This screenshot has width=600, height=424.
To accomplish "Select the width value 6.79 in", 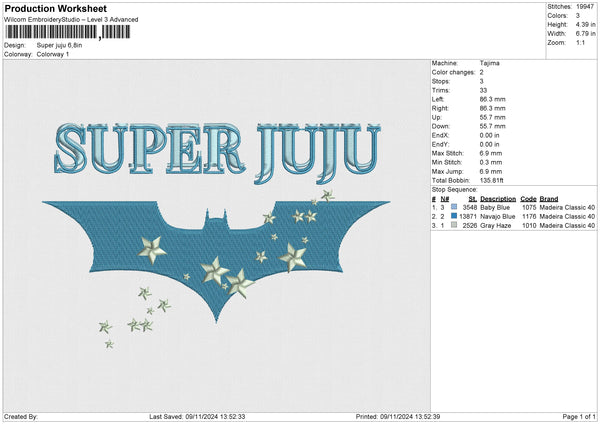I will 586,34.
